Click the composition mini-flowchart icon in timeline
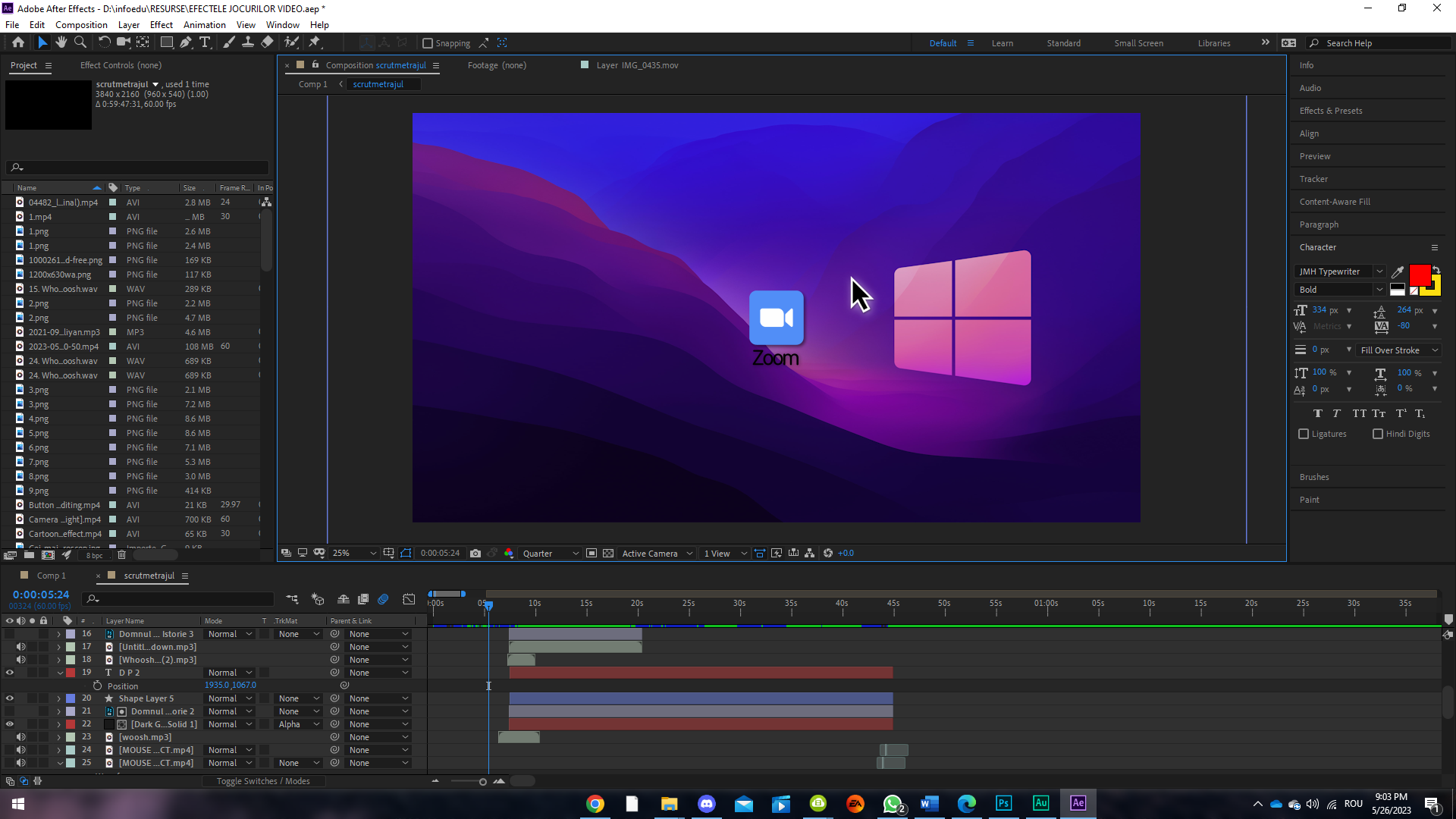Screen dimensions: 1456x819 click(292, 600)
